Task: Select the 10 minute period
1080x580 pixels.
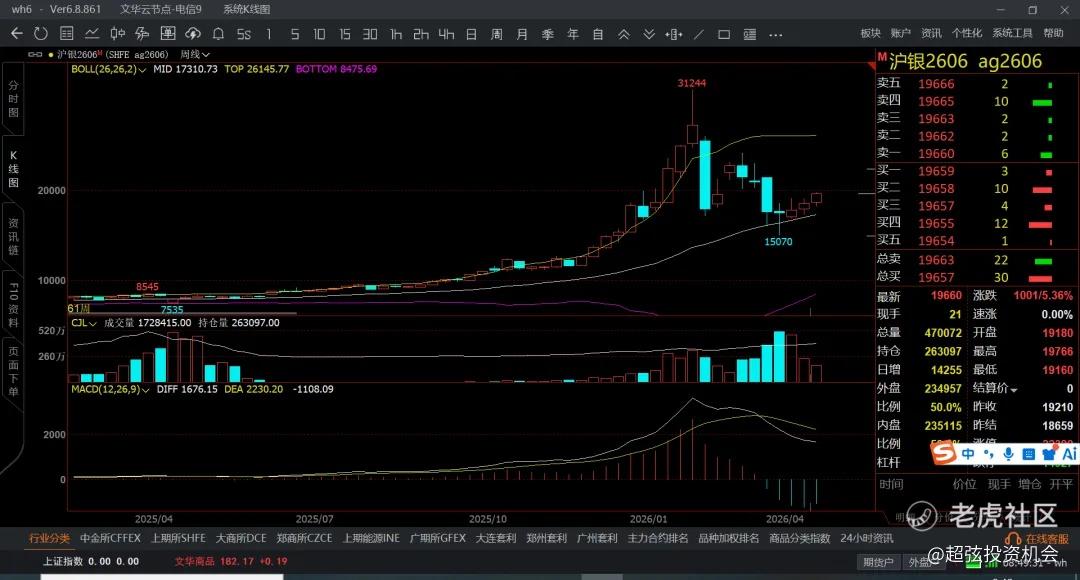Action: (x=319, y=34)
